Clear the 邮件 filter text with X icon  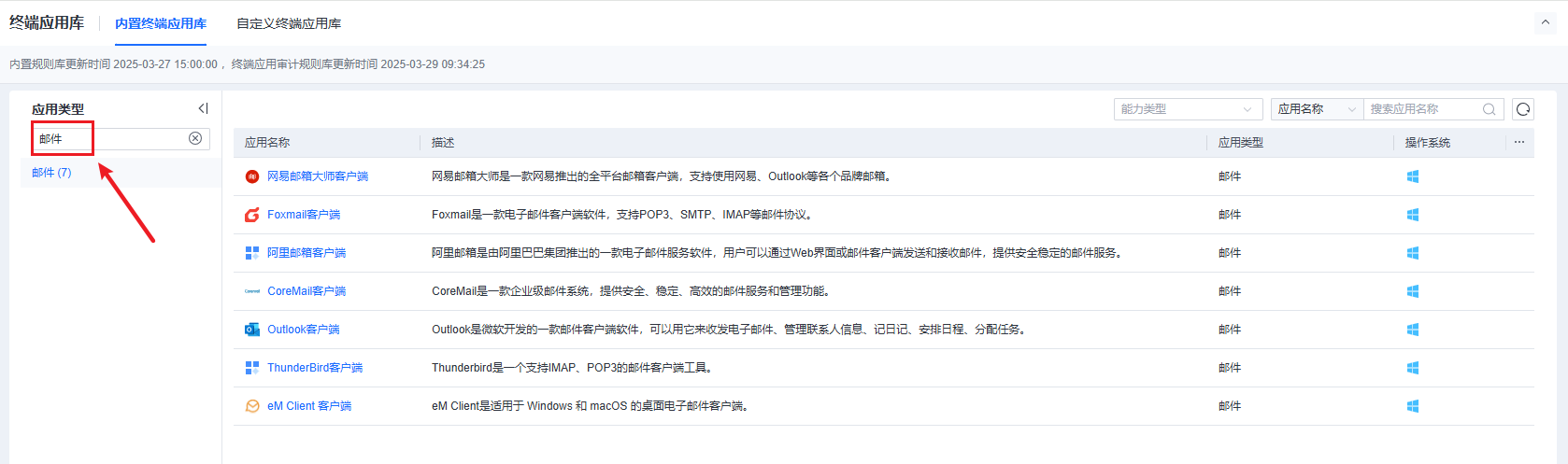(x=195, y=138)
